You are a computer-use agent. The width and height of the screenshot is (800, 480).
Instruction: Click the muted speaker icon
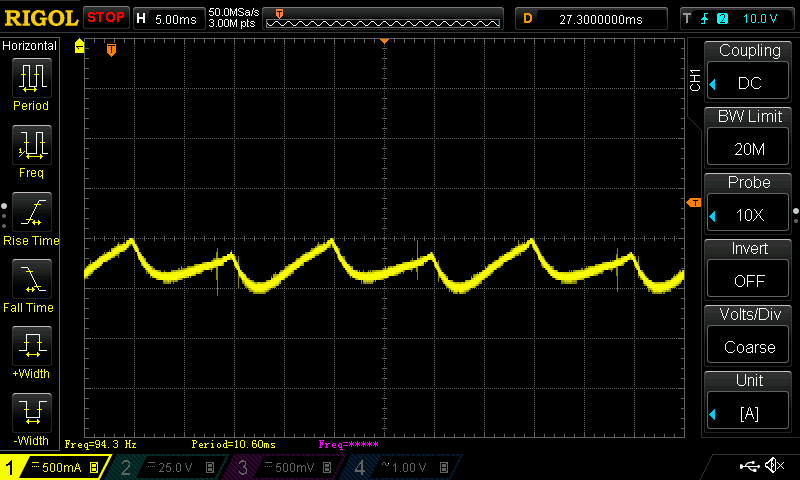point(774,465)
